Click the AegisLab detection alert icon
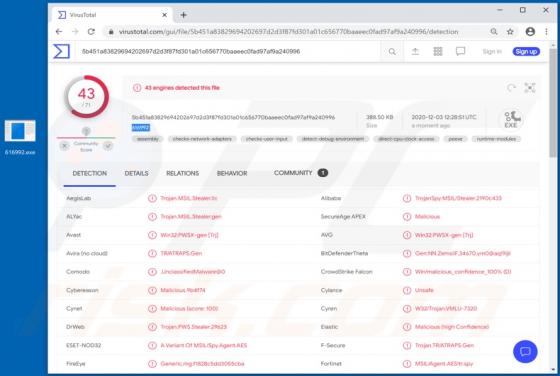The image size is (560, 376). (152, 198)
